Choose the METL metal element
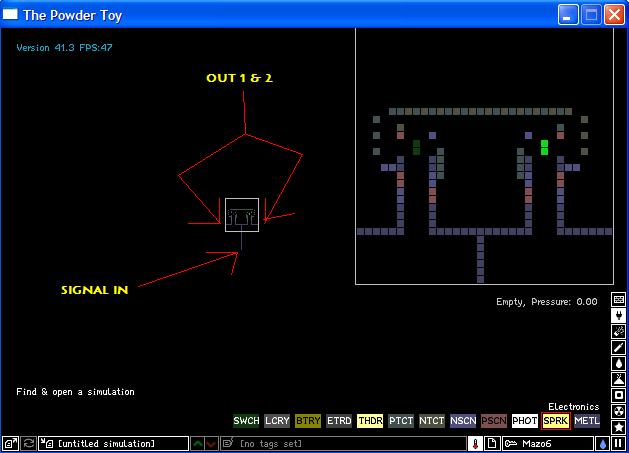 (587, 422)
